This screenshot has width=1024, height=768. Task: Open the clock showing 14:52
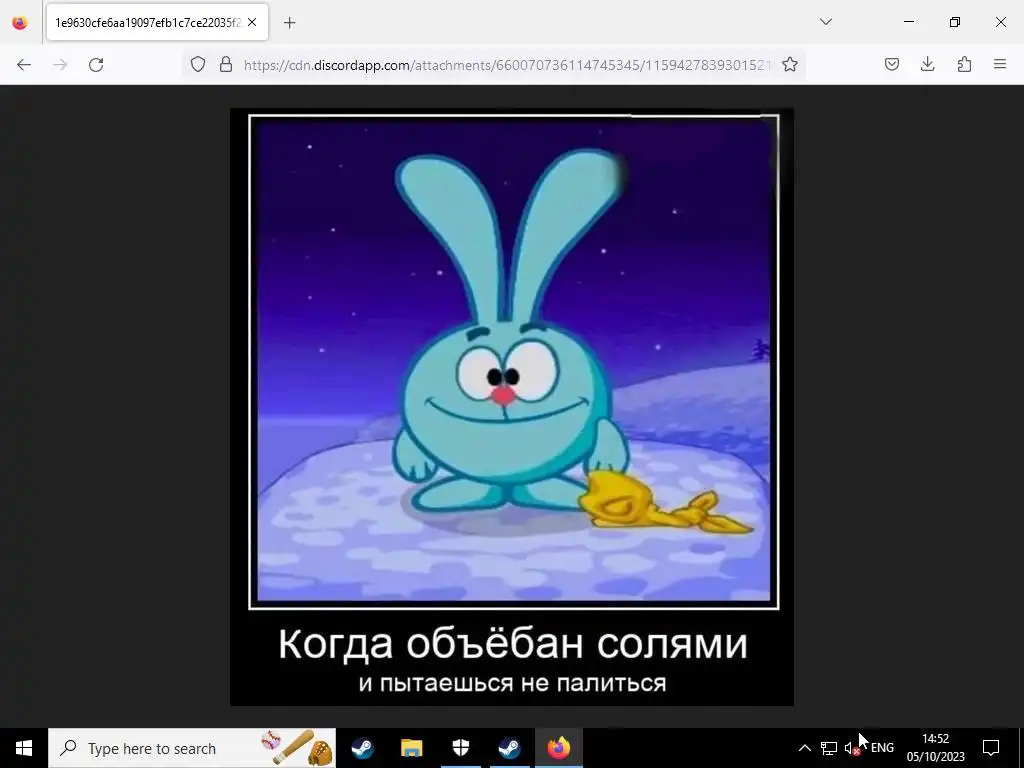(x=935, y=748)
